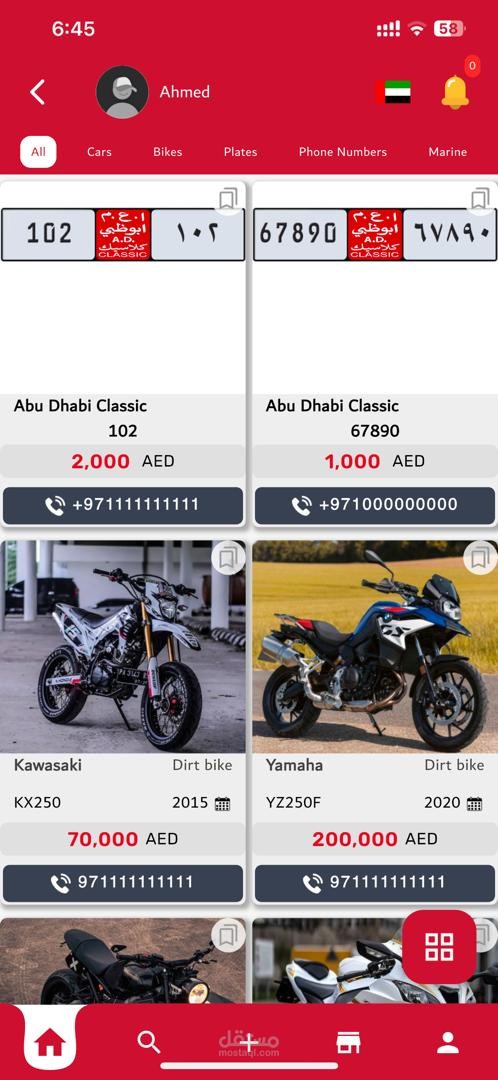Tap the back arrow icon
Screen dimensions: 498x1080
(38, 92)
